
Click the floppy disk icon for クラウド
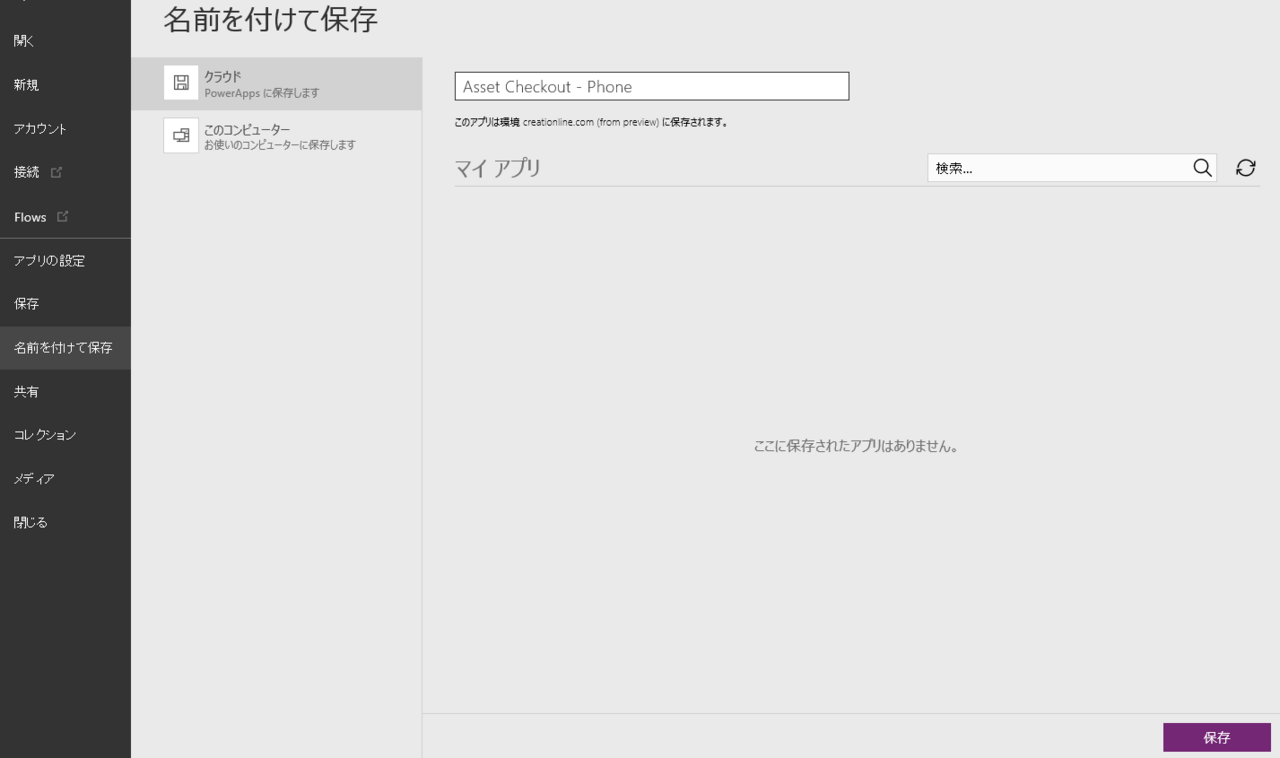181,83
